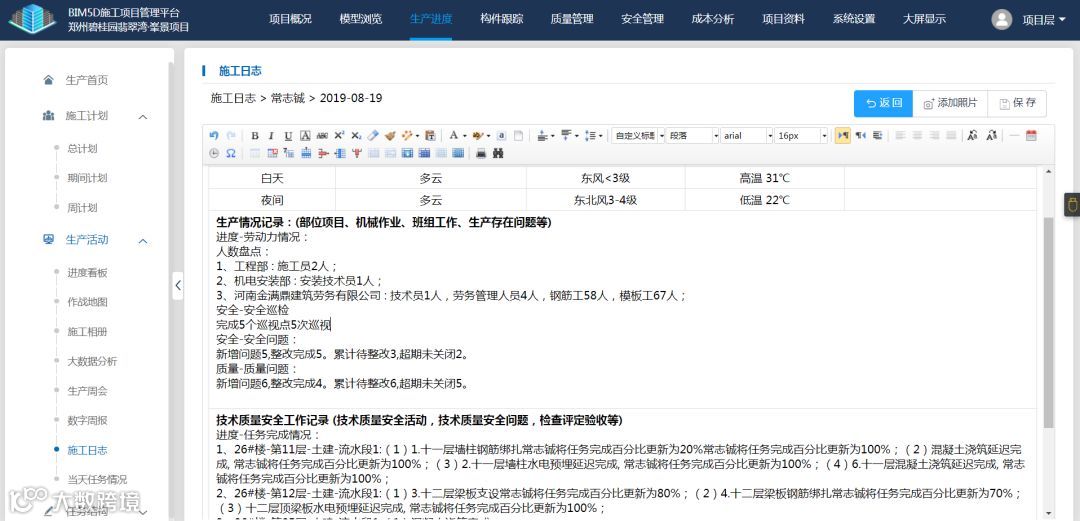This screenshot has width=1080, height=521.
Task: Click the 高温 31℃ table cell
Action: point(765,178)
